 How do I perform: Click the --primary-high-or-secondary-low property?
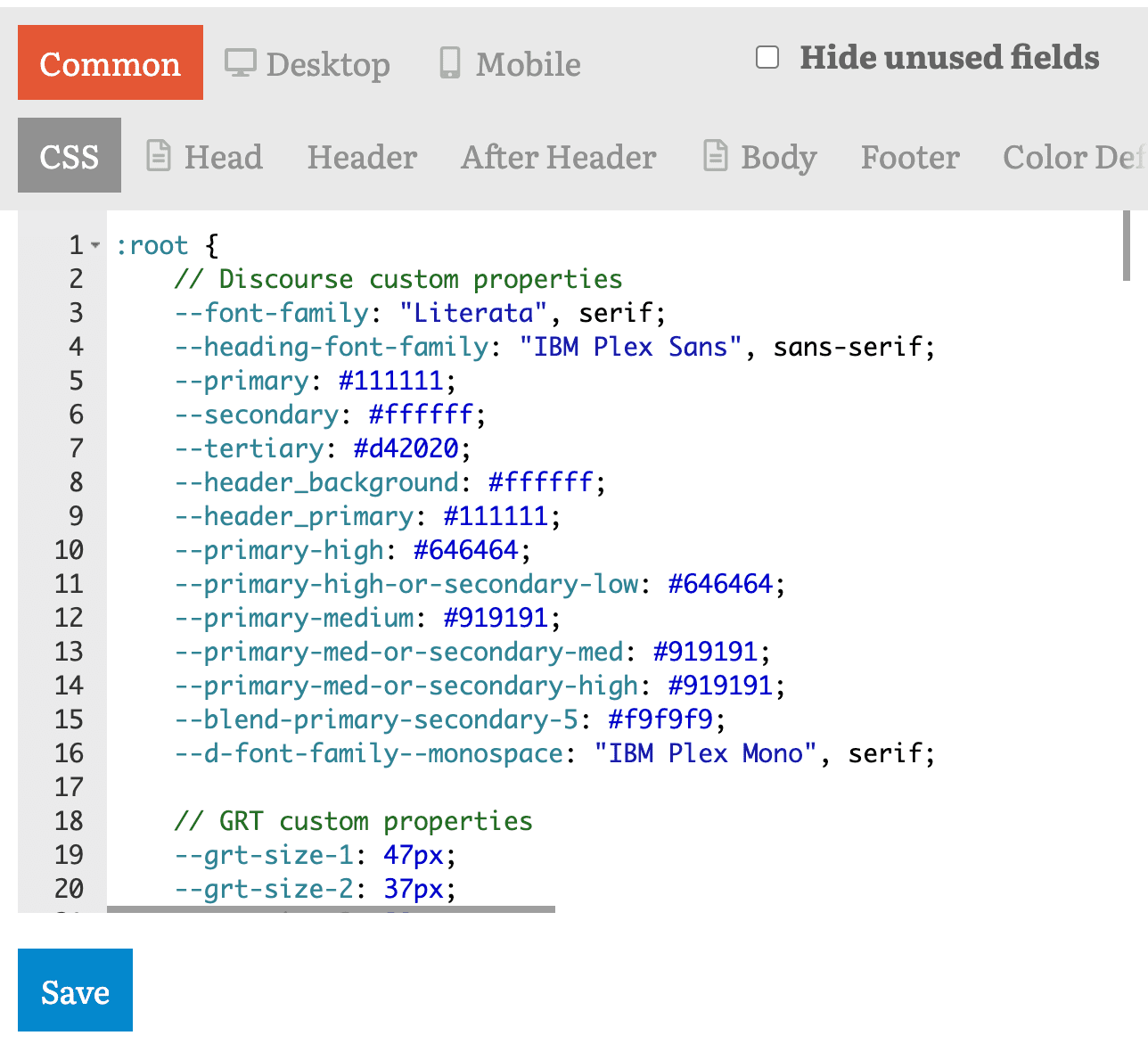point(406,584)
